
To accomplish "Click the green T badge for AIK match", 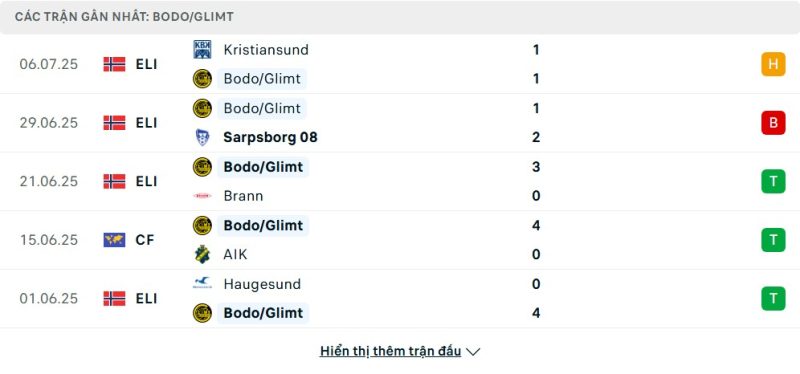I will point(773,240).
